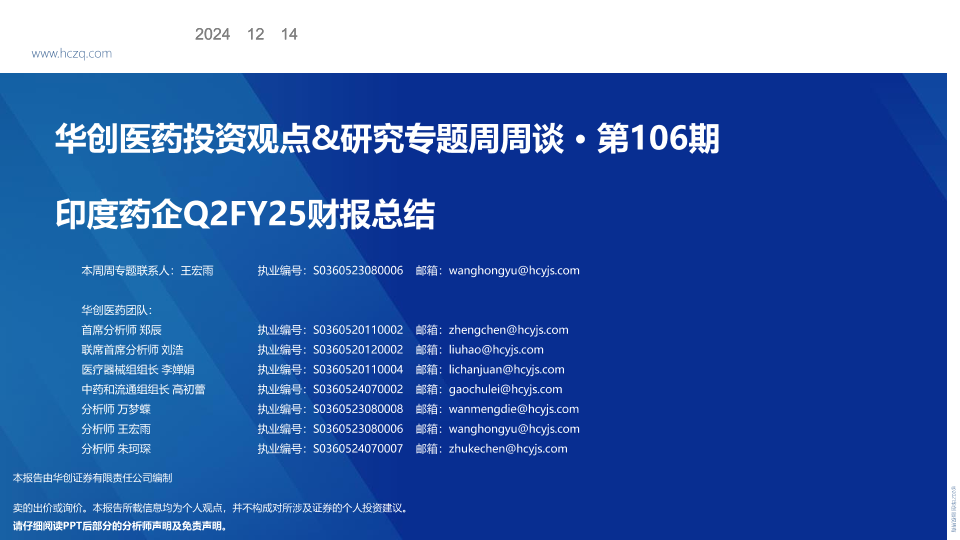This screenshot has height=540, width=960.
Task: Click the year 2024 in the date
Action: pyautogui.click(x=212, y=34)
